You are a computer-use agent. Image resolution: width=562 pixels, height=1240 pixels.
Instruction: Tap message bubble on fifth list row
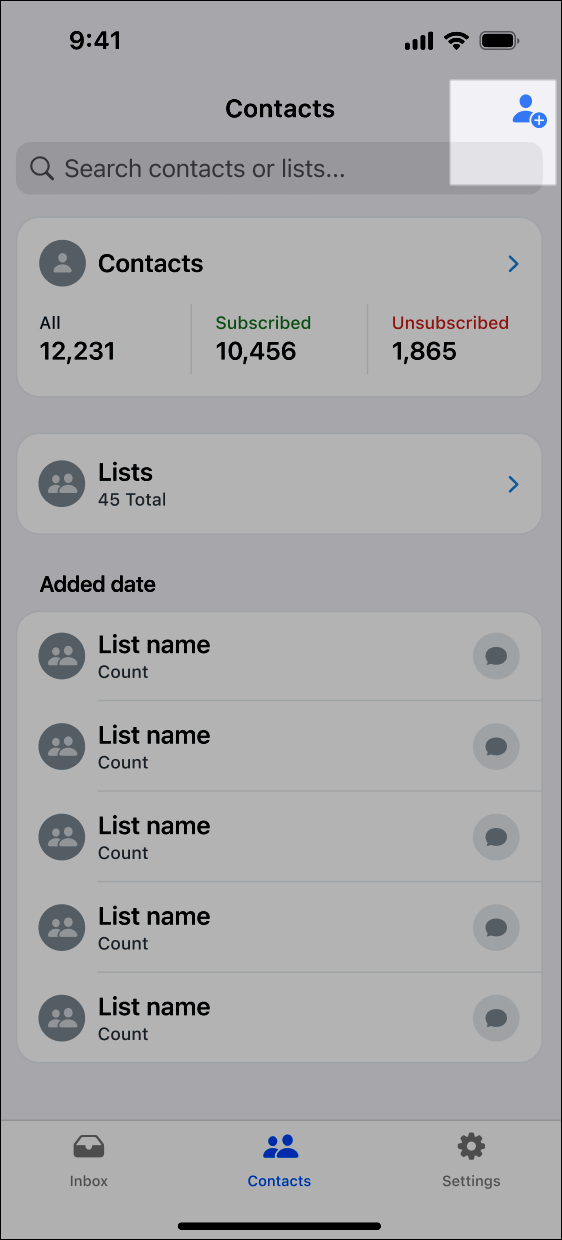click(496, 1019)
